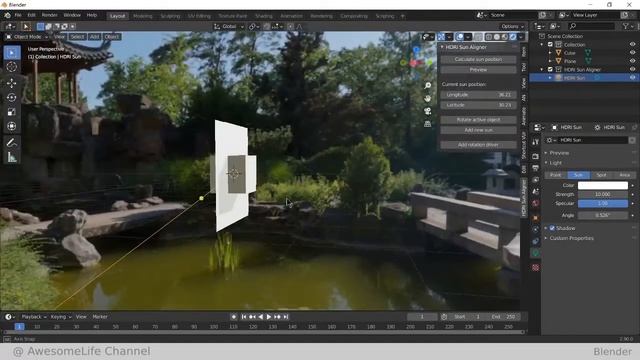Open the Window menu
Viewport: 640px width, 360px height.
point(72,15)
